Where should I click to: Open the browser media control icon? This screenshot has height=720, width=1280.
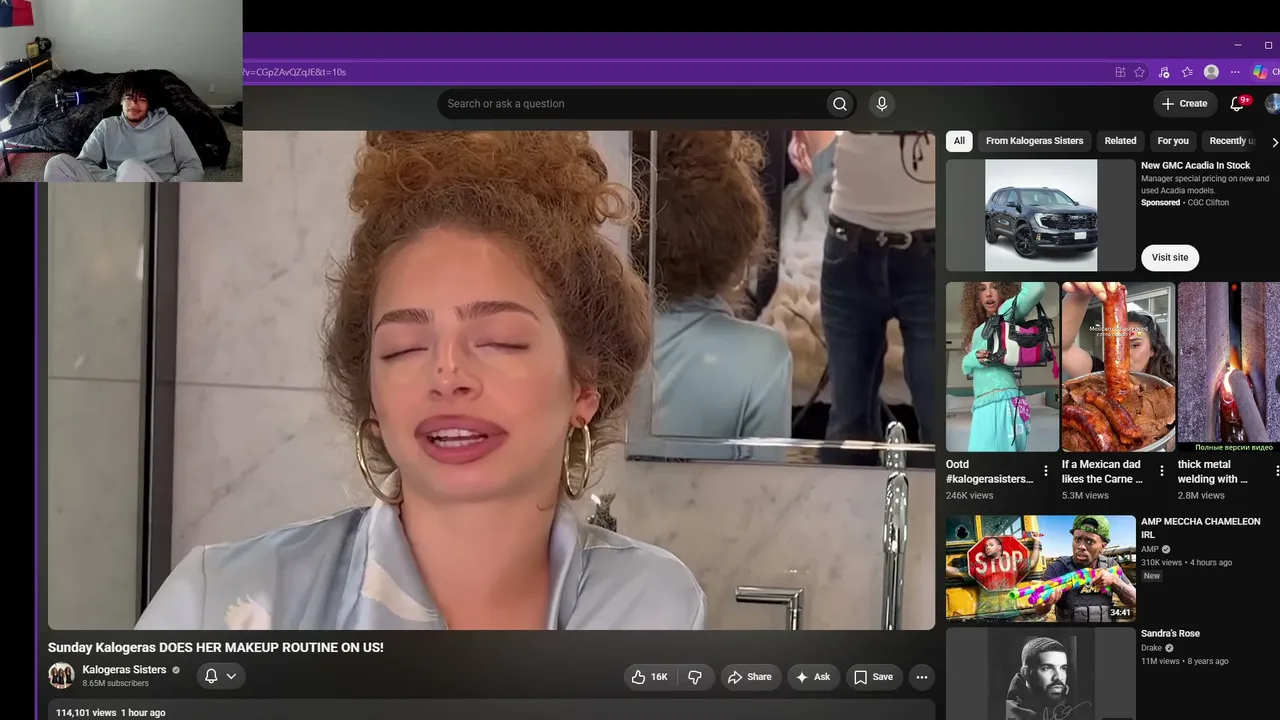point(1164,72)
